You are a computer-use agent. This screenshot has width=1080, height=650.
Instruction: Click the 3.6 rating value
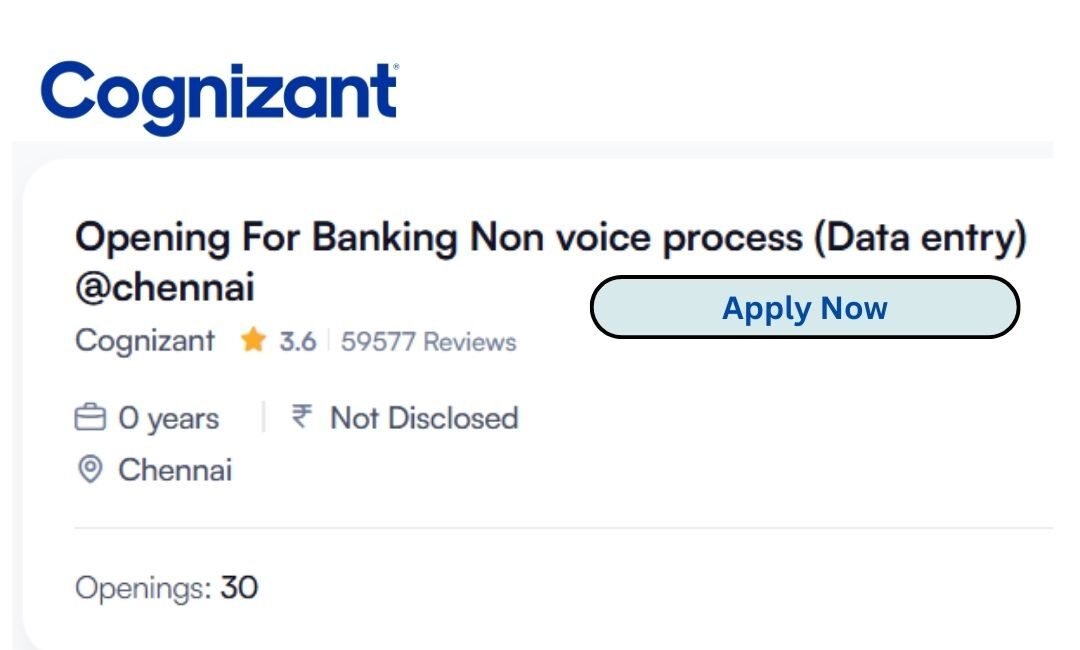coord(297,342)
